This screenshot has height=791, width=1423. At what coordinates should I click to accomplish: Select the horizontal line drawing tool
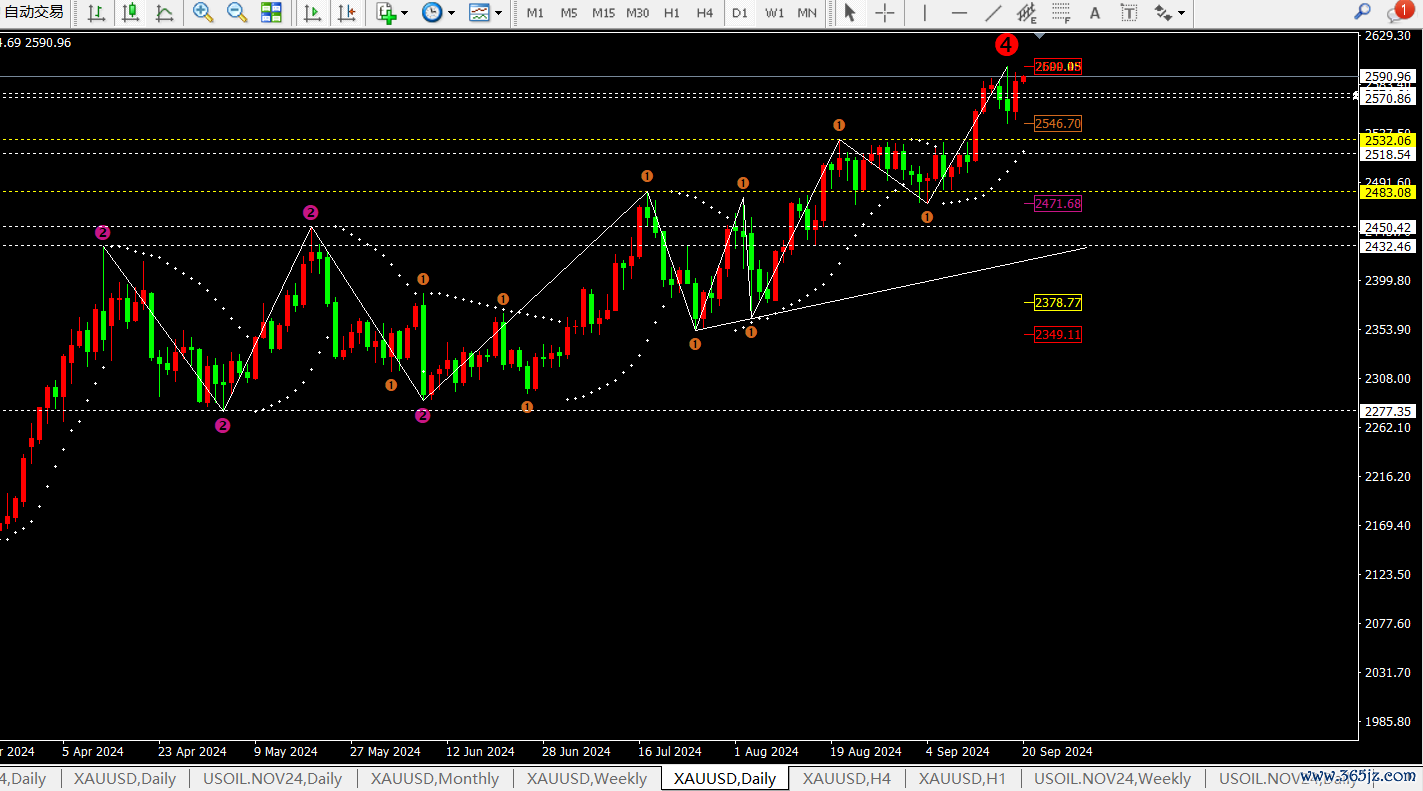pos(959,13)
